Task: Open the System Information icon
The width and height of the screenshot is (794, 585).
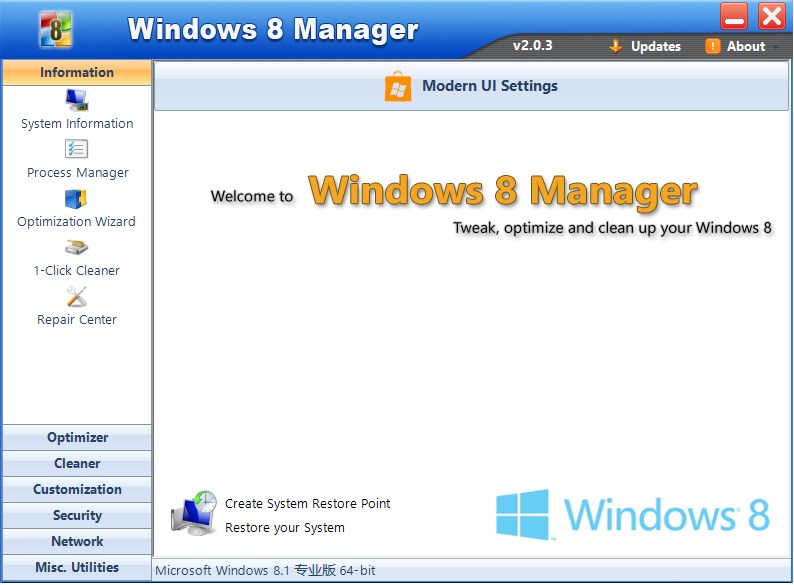Action: 76,100
